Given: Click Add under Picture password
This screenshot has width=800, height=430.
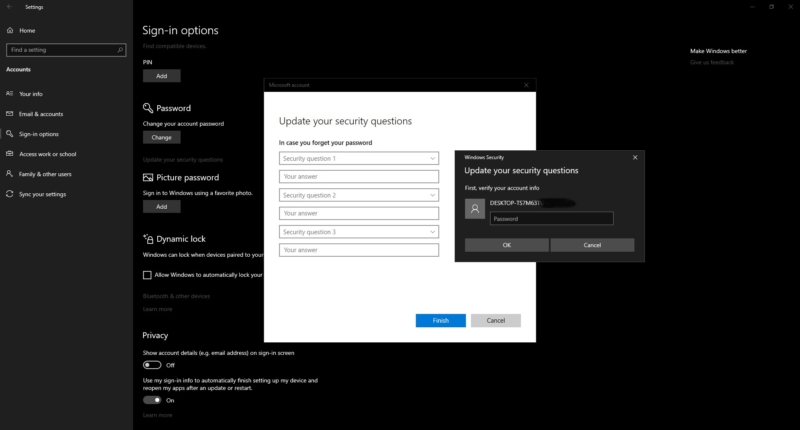Looking at the screenshot, I should coord(162,207).
